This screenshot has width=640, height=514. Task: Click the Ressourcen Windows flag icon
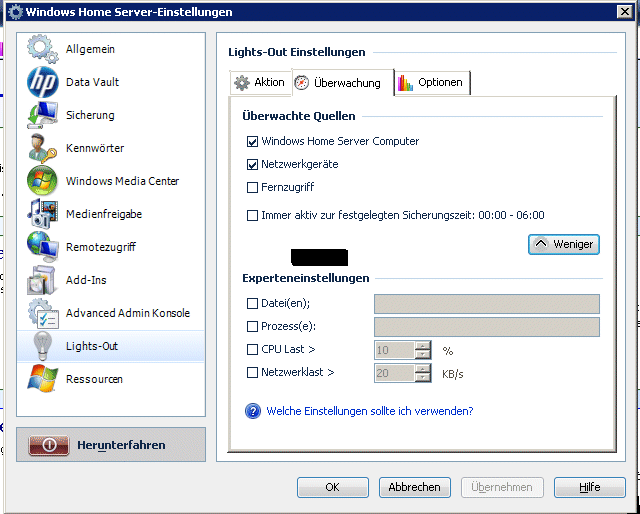point(42,379)
